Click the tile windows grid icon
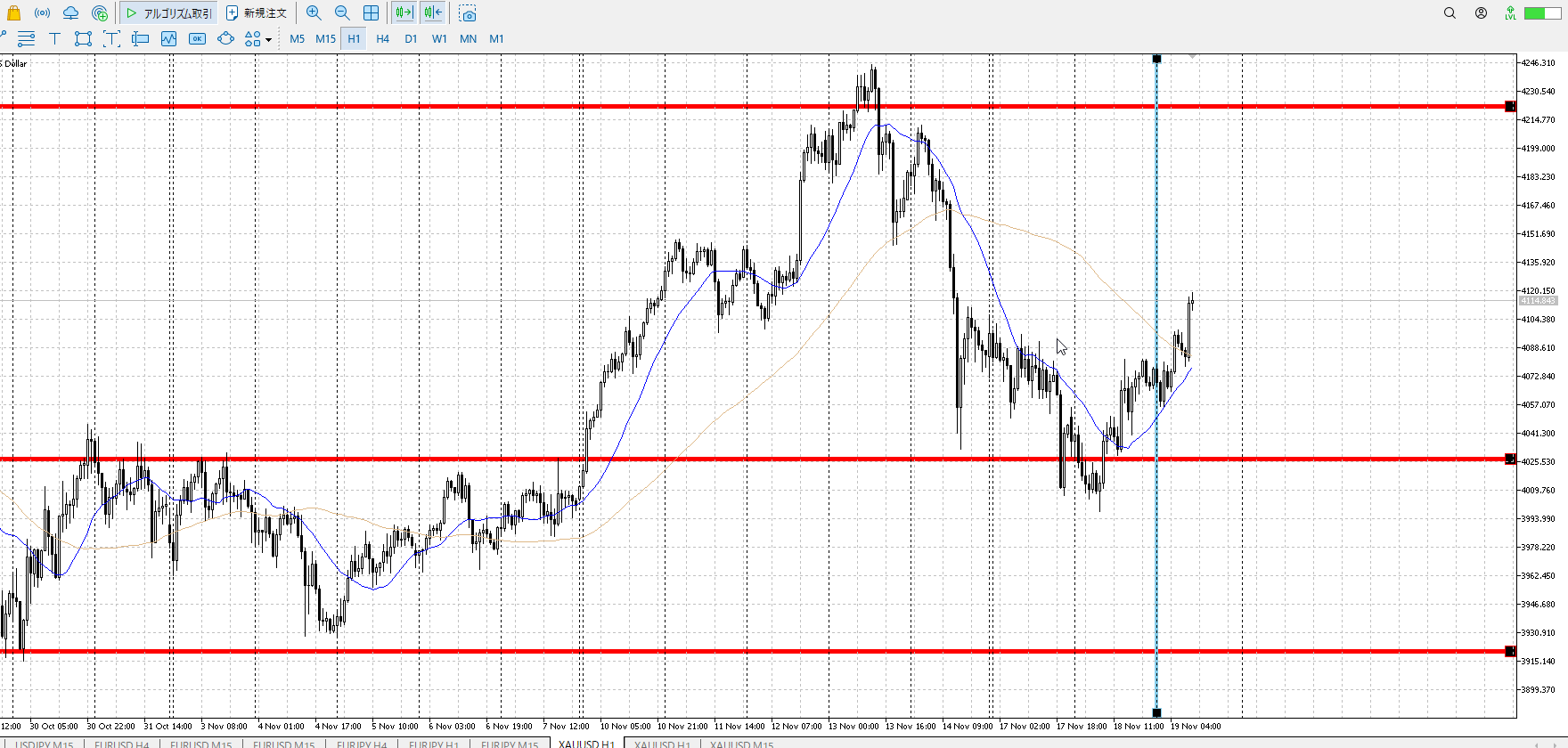This screenshot has width=1568, height=748. tap(371, 13)
